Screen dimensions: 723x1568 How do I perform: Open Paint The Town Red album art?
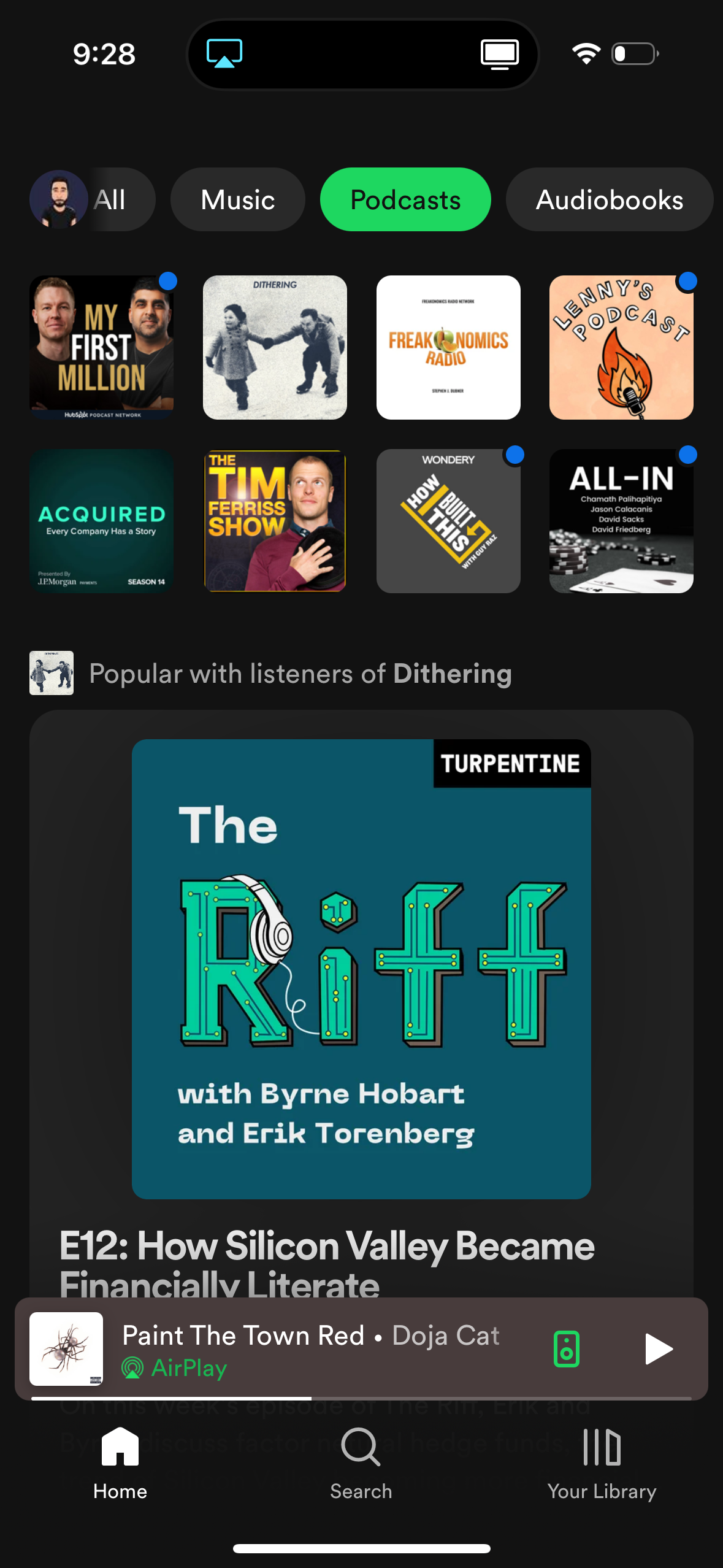pos(66,1349)
